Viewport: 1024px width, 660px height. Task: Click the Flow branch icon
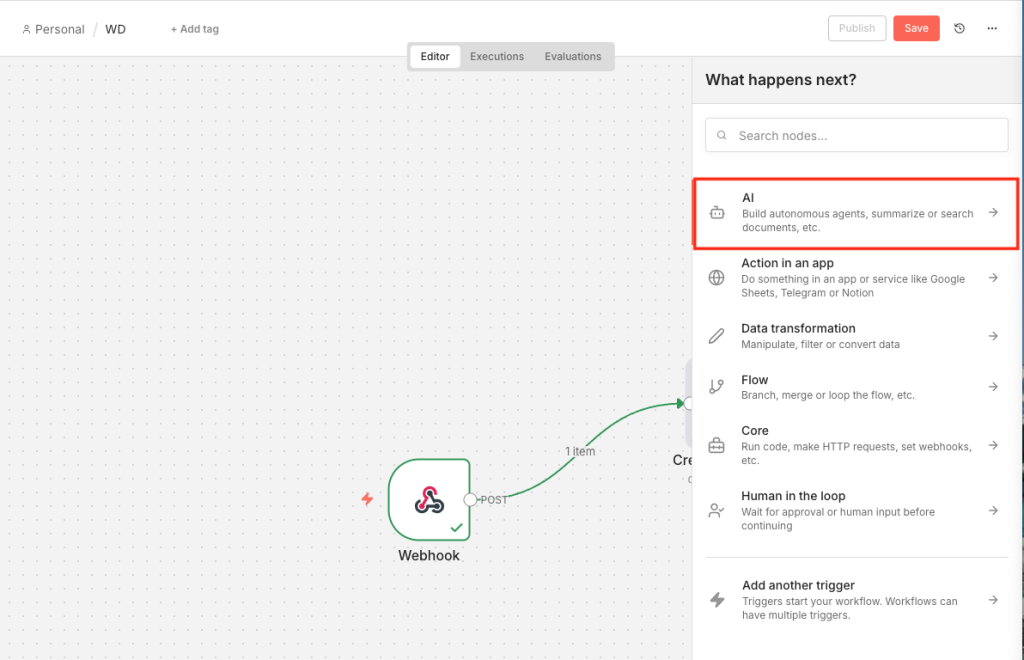coord(717,387)
